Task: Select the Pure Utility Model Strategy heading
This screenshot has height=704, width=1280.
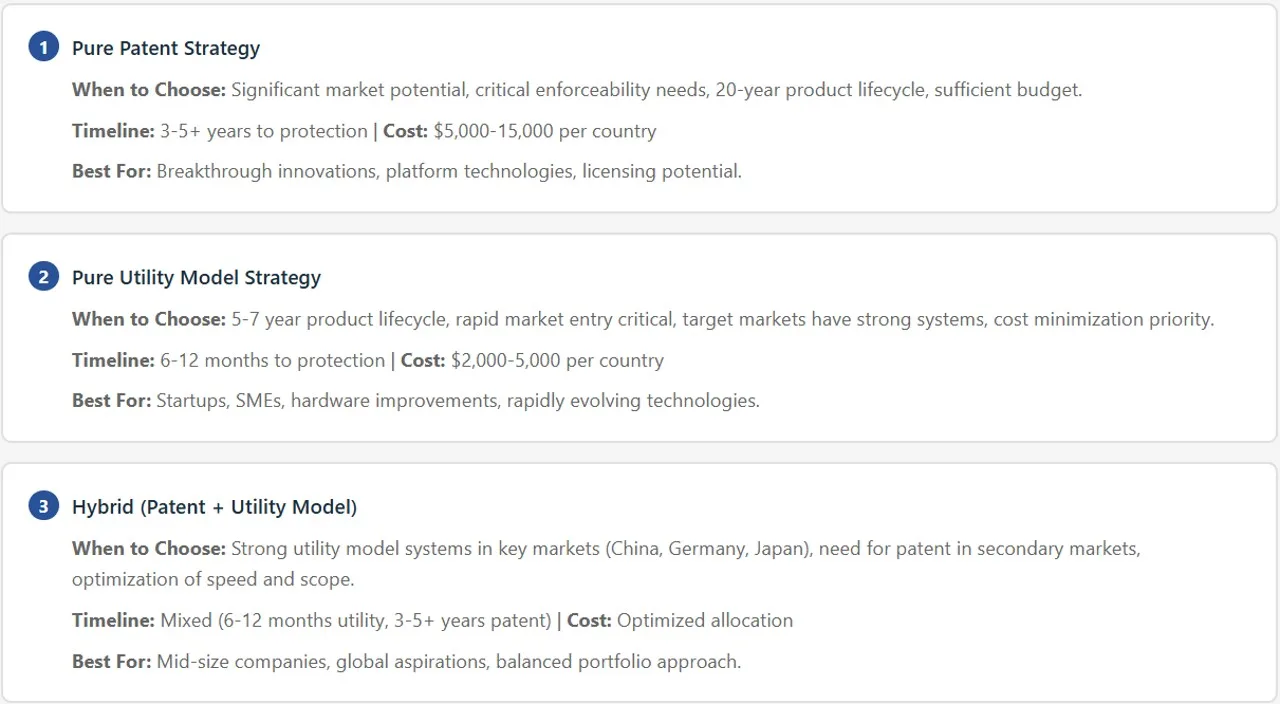Action: (196, 278)
